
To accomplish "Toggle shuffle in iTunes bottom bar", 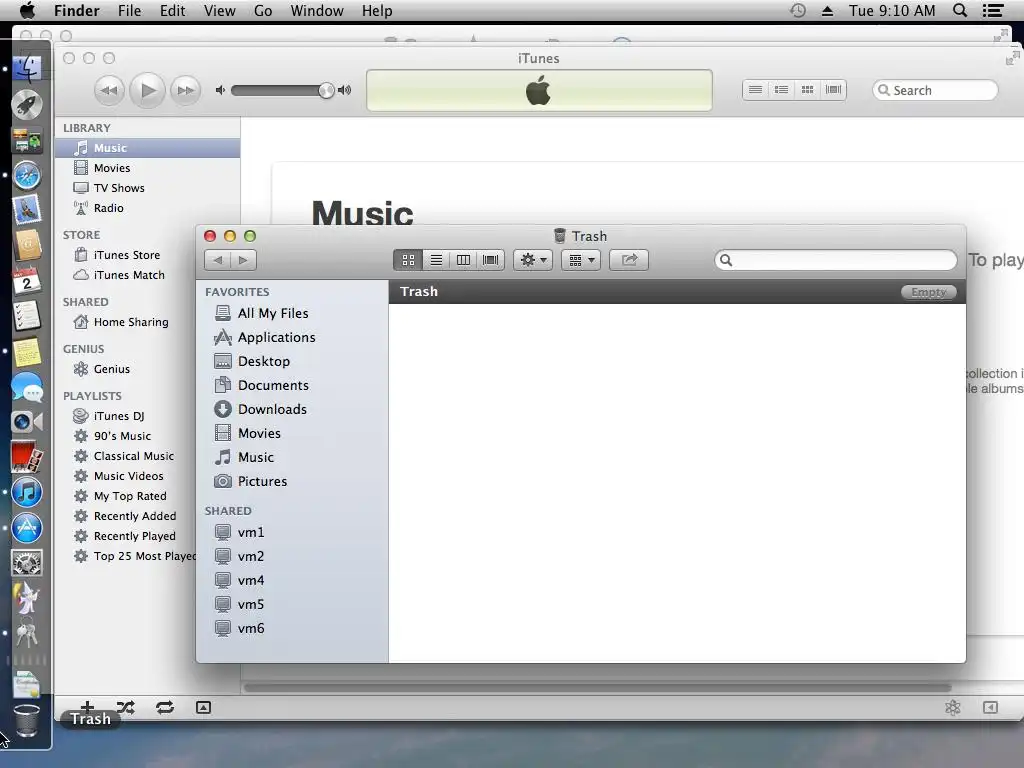I will pyautogui.click(x=125, y=707).
